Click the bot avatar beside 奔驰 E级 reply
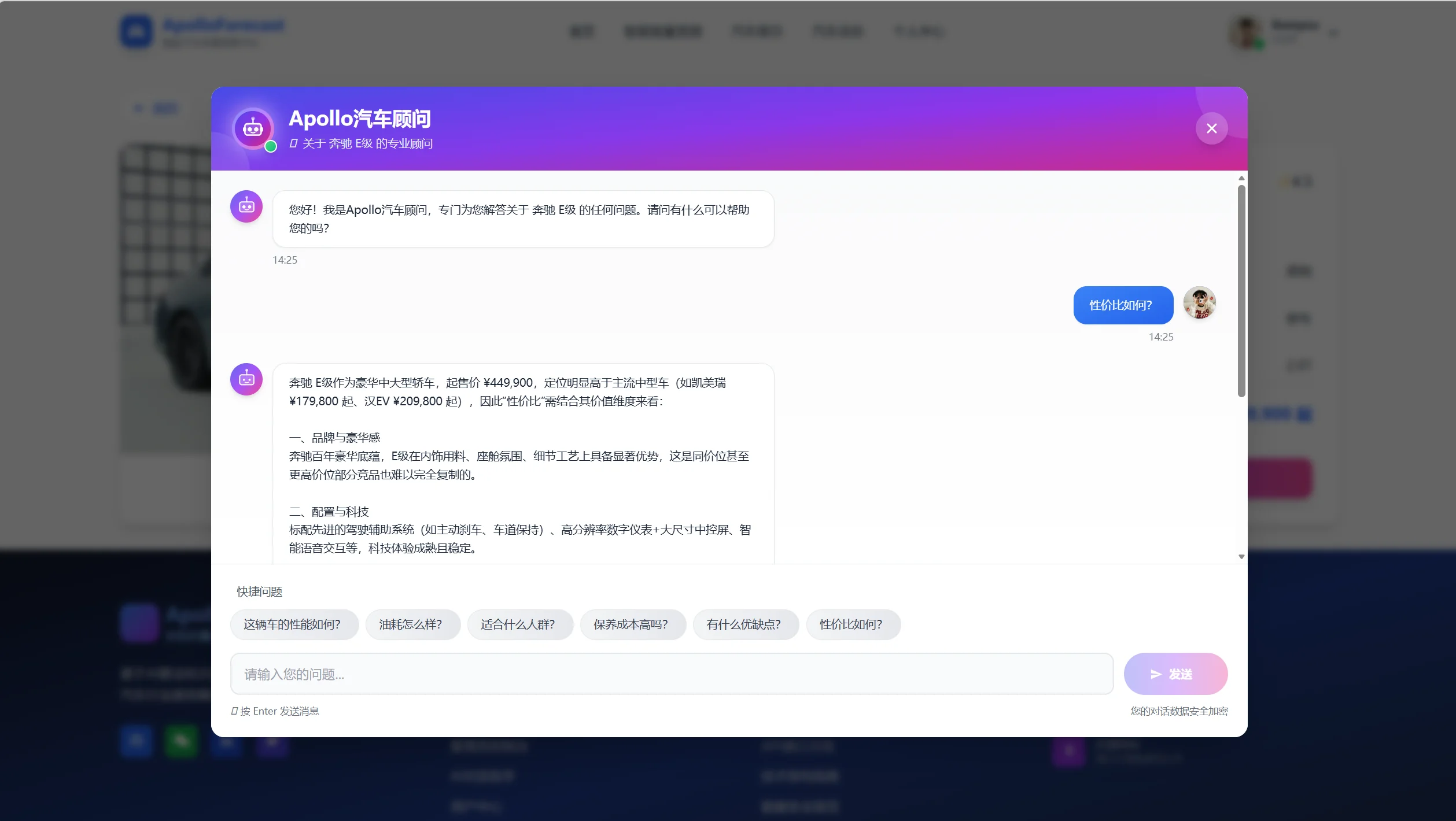Image resolution: width=1456 pixels, height=821 pixels. (246, 379)
